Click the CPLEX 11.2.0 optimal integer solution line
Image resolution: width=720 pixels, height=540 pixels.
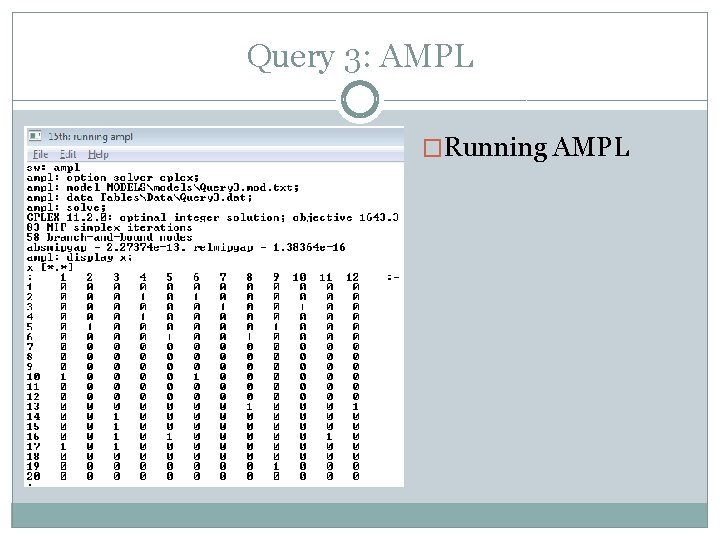coord(213,218)
